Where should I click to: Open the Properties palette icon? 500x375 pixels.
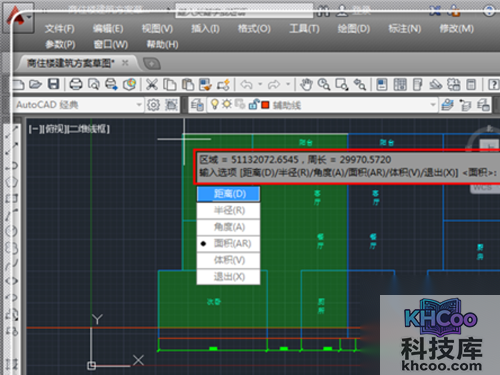382,84
